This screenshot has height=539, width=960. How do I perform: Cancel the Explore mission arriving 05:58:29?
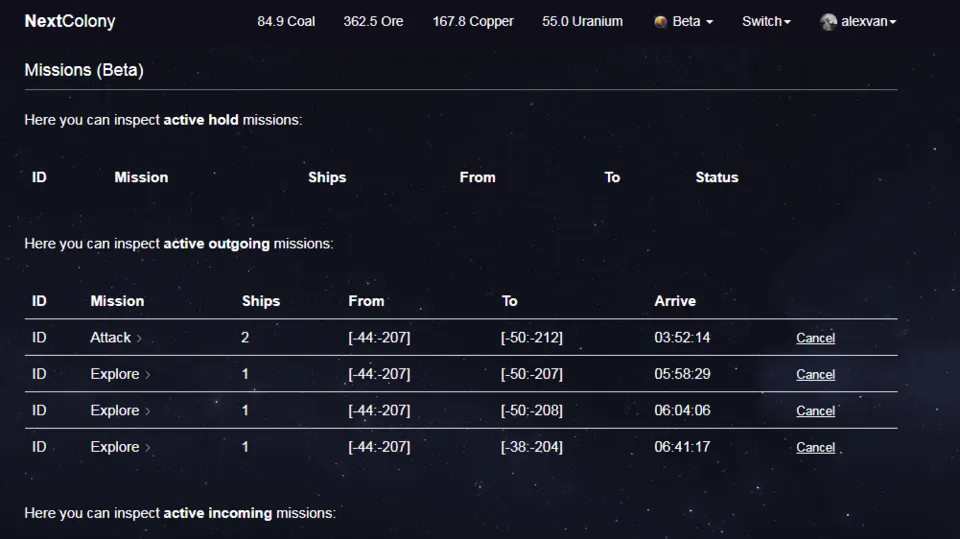tap(815, 375)
